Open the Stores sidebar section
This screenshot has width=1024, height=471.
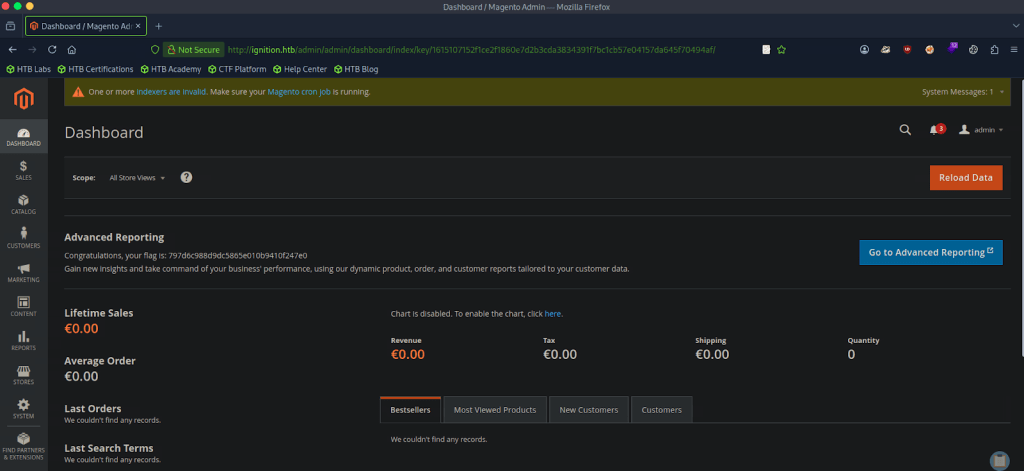(23, 374)
